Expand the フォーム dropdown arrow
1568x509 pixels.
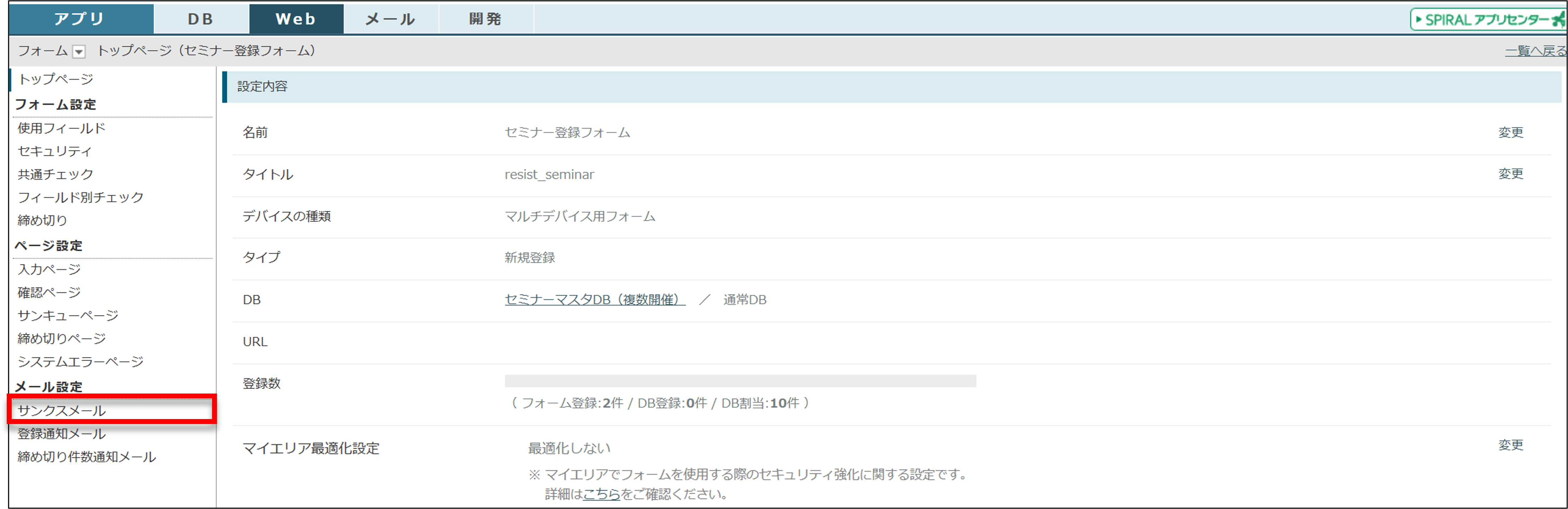pyautogui.click(x=79, y=52)
